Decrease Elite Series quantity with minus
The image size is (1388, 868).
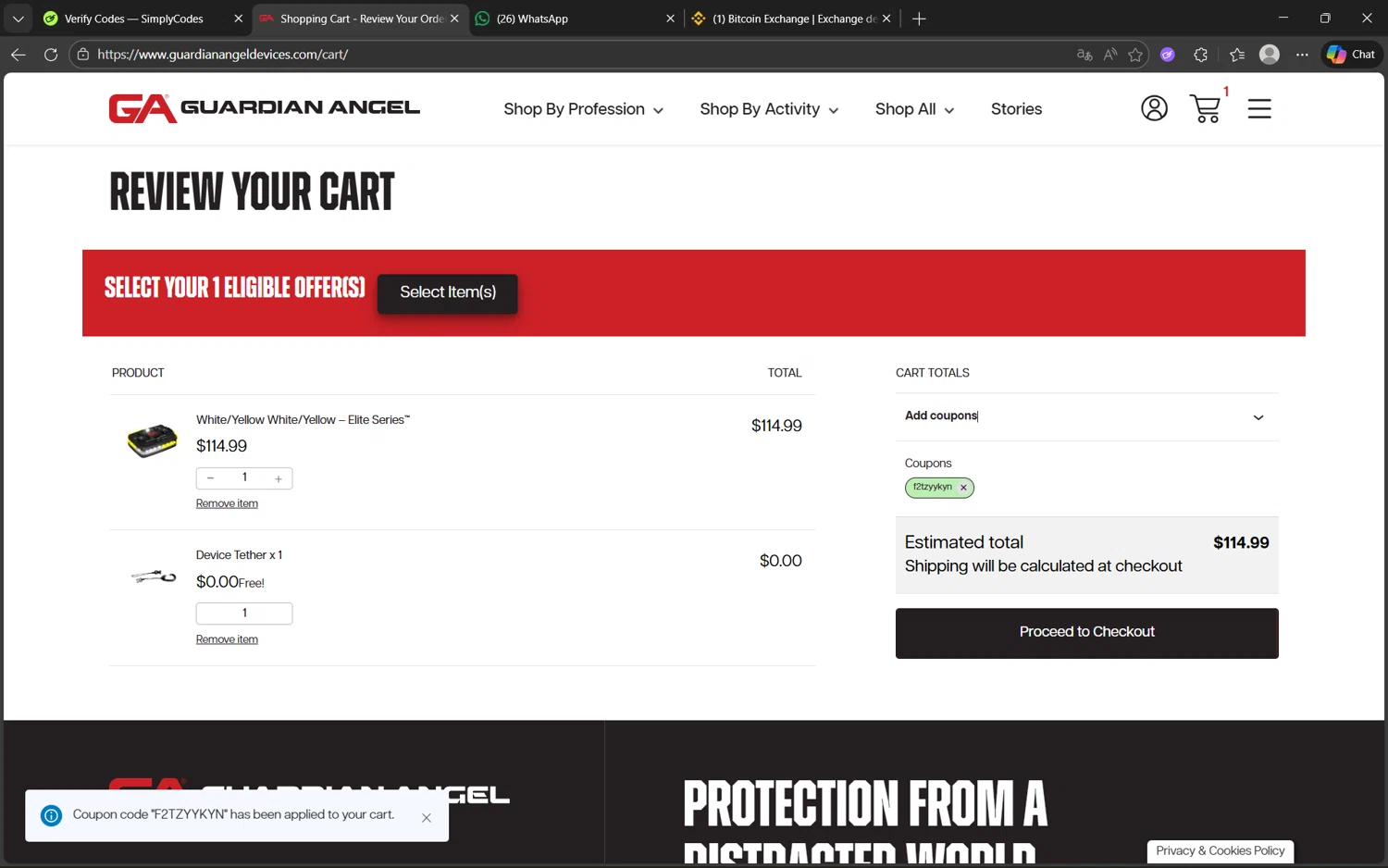pos(211,478)
